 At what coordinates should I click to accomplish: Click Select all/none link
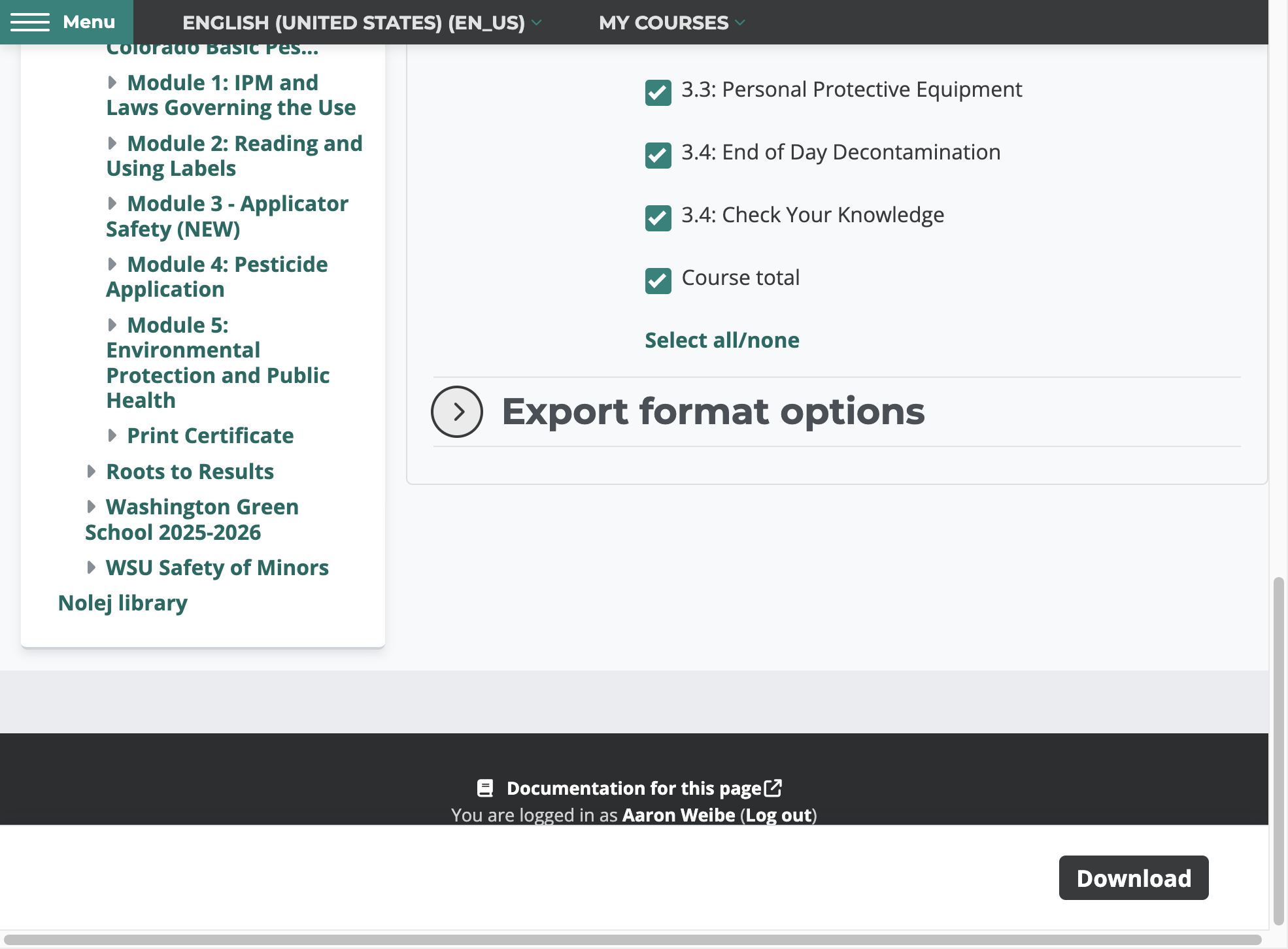722,340
